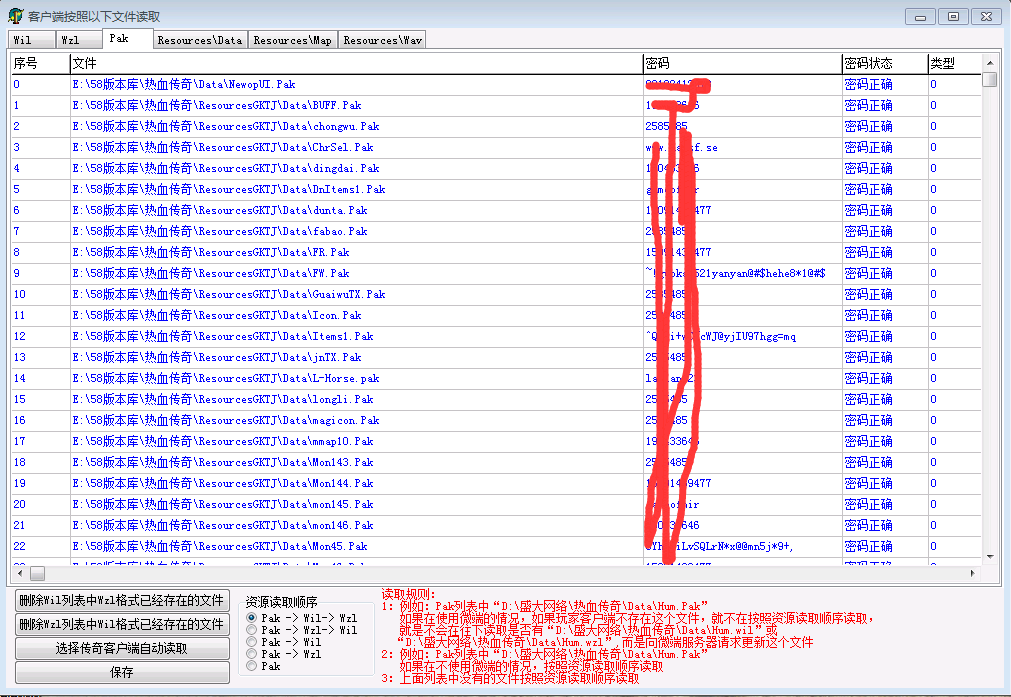
Task: Select the row for ChrSel.Pak
Action: click(496, 147)
